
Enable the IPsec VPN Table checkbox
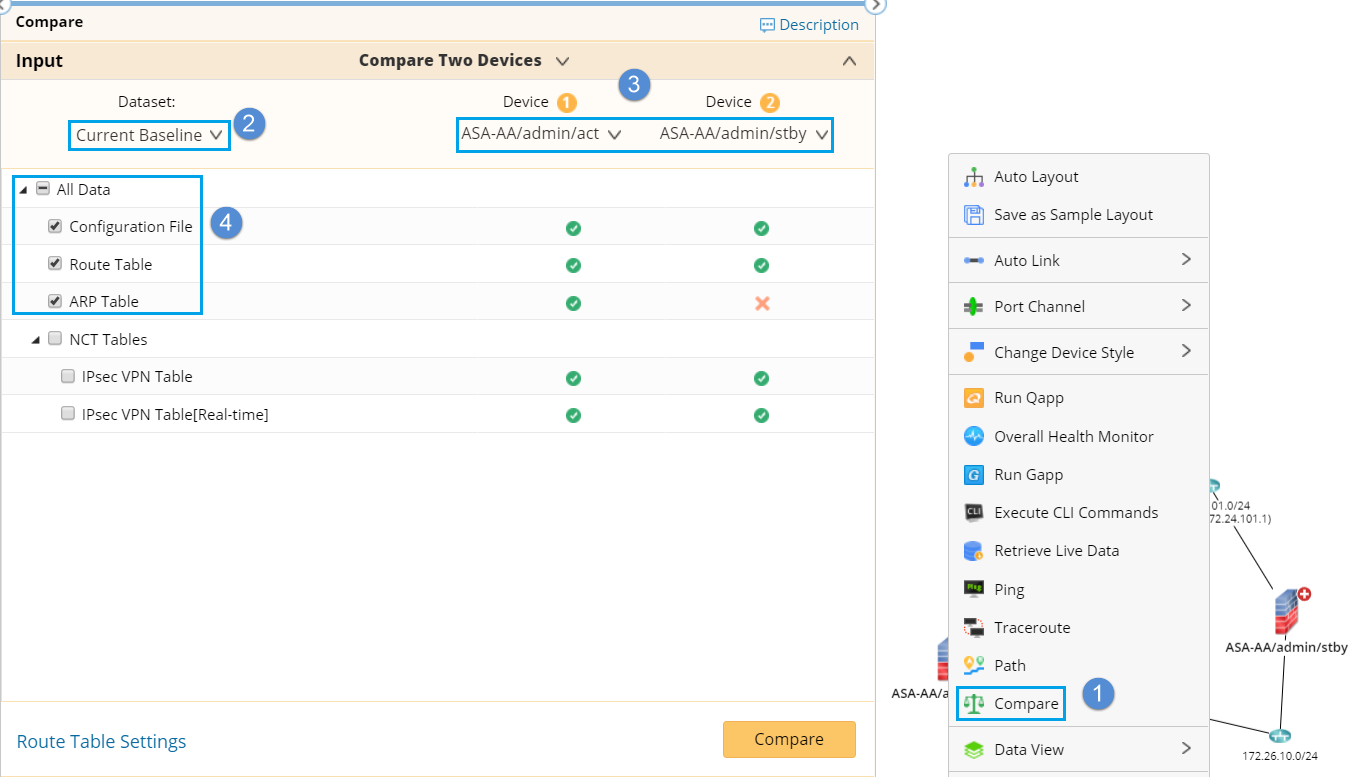coord(68,377)
